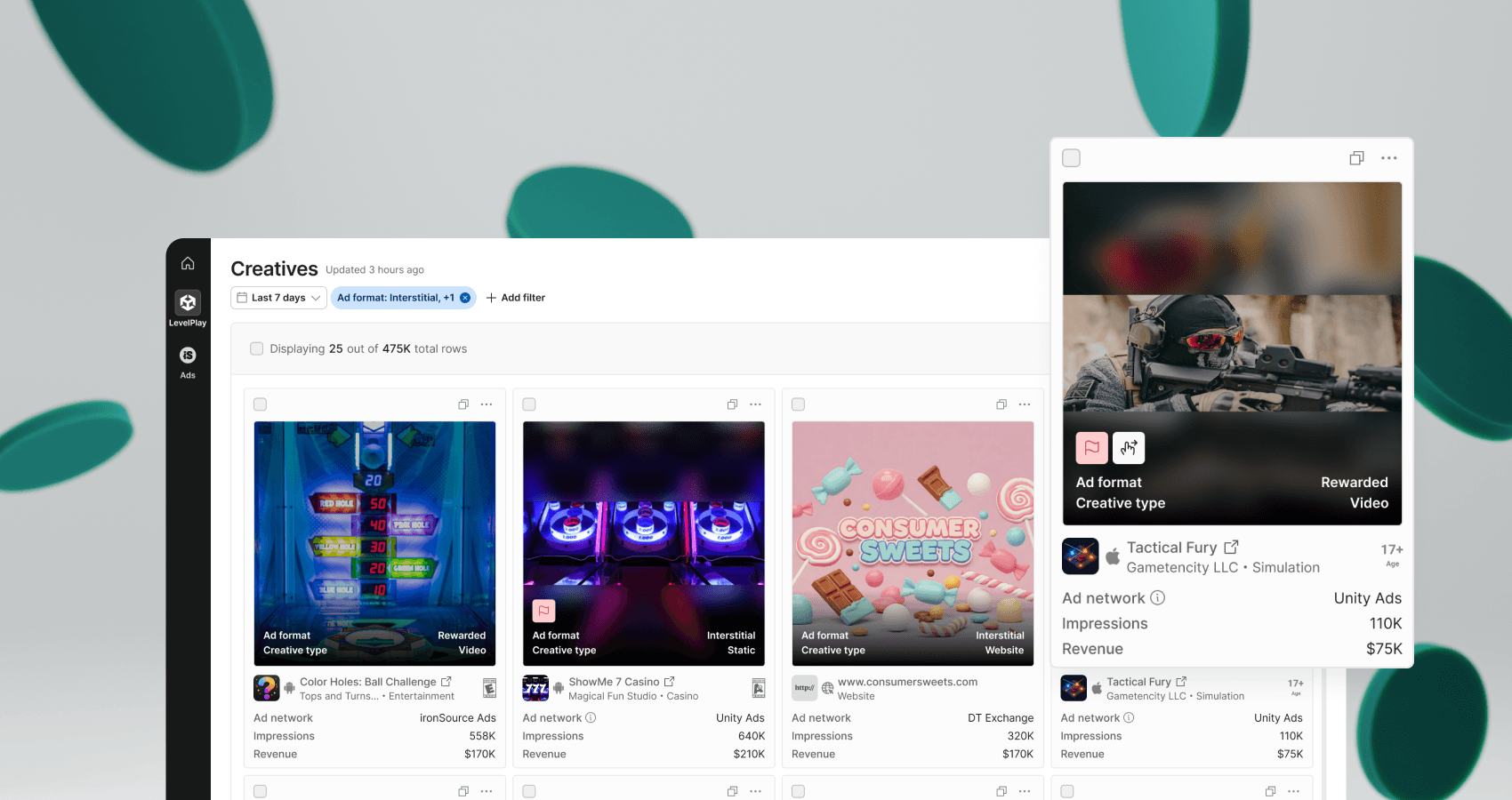Open the three-dot menu on Consumer Sweets card

point(1025,404)
